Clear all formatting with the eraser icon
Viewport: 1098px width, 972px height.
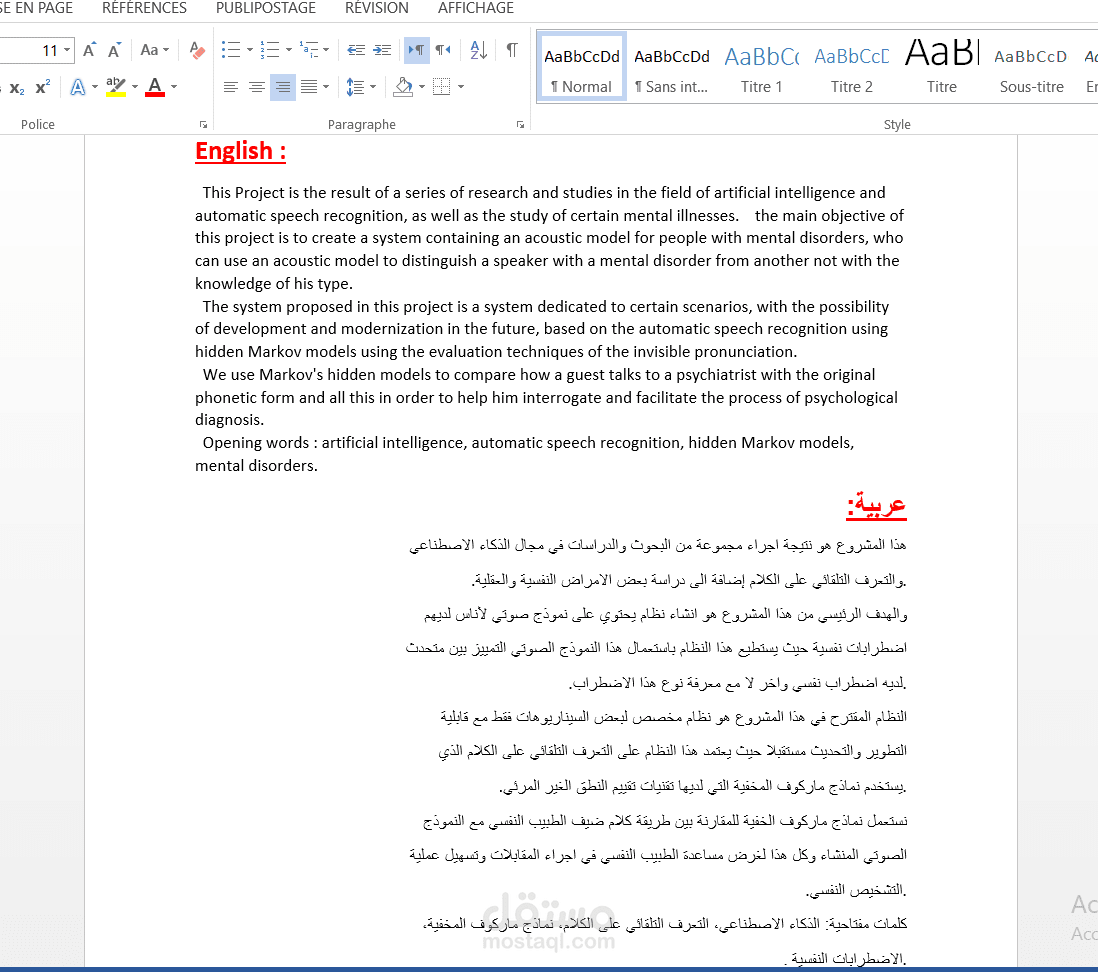point(197,50)
